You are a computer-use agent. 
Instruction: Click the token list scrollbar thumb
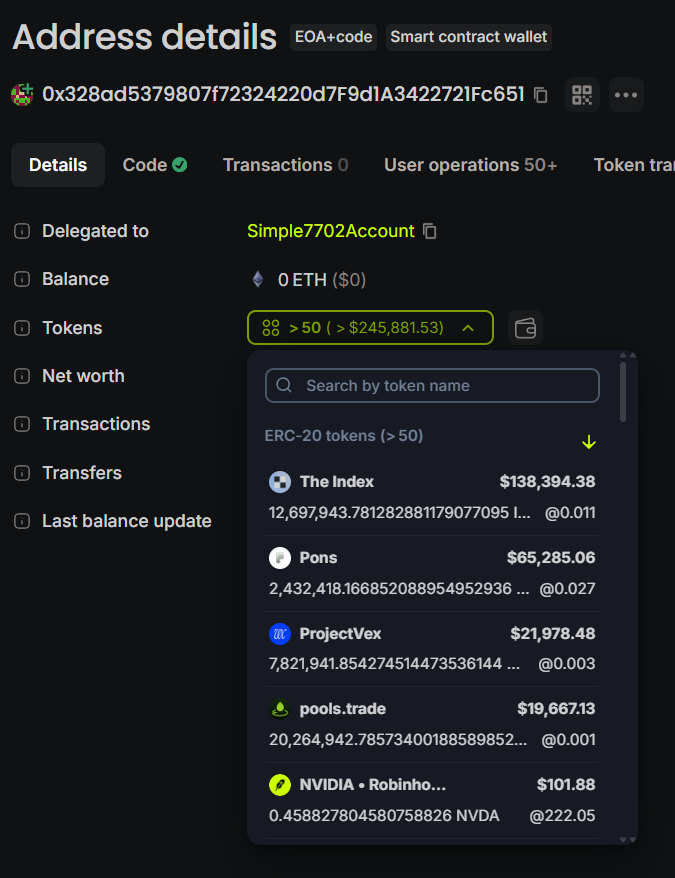(x=623, y=392)
